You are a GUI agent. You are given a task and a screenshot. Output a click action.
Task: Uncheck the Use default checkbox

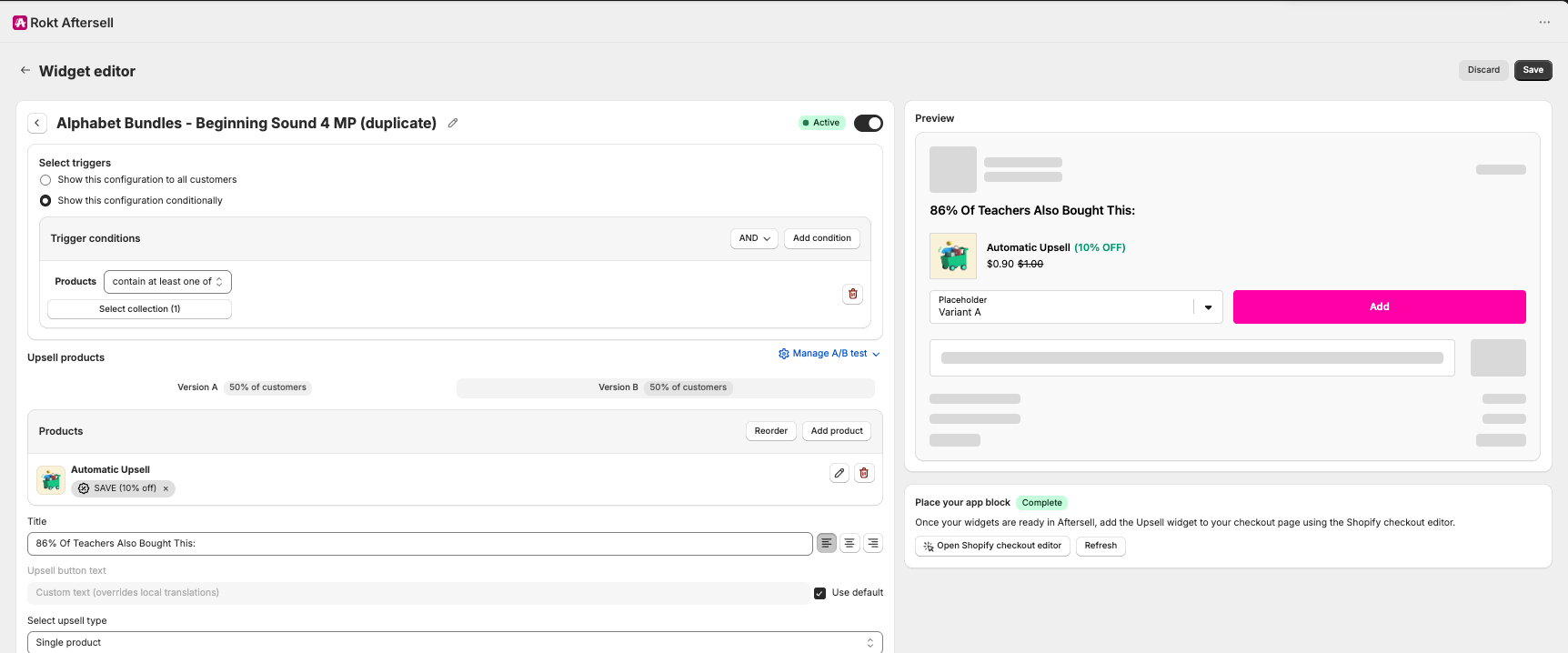[x=819, y=593]
